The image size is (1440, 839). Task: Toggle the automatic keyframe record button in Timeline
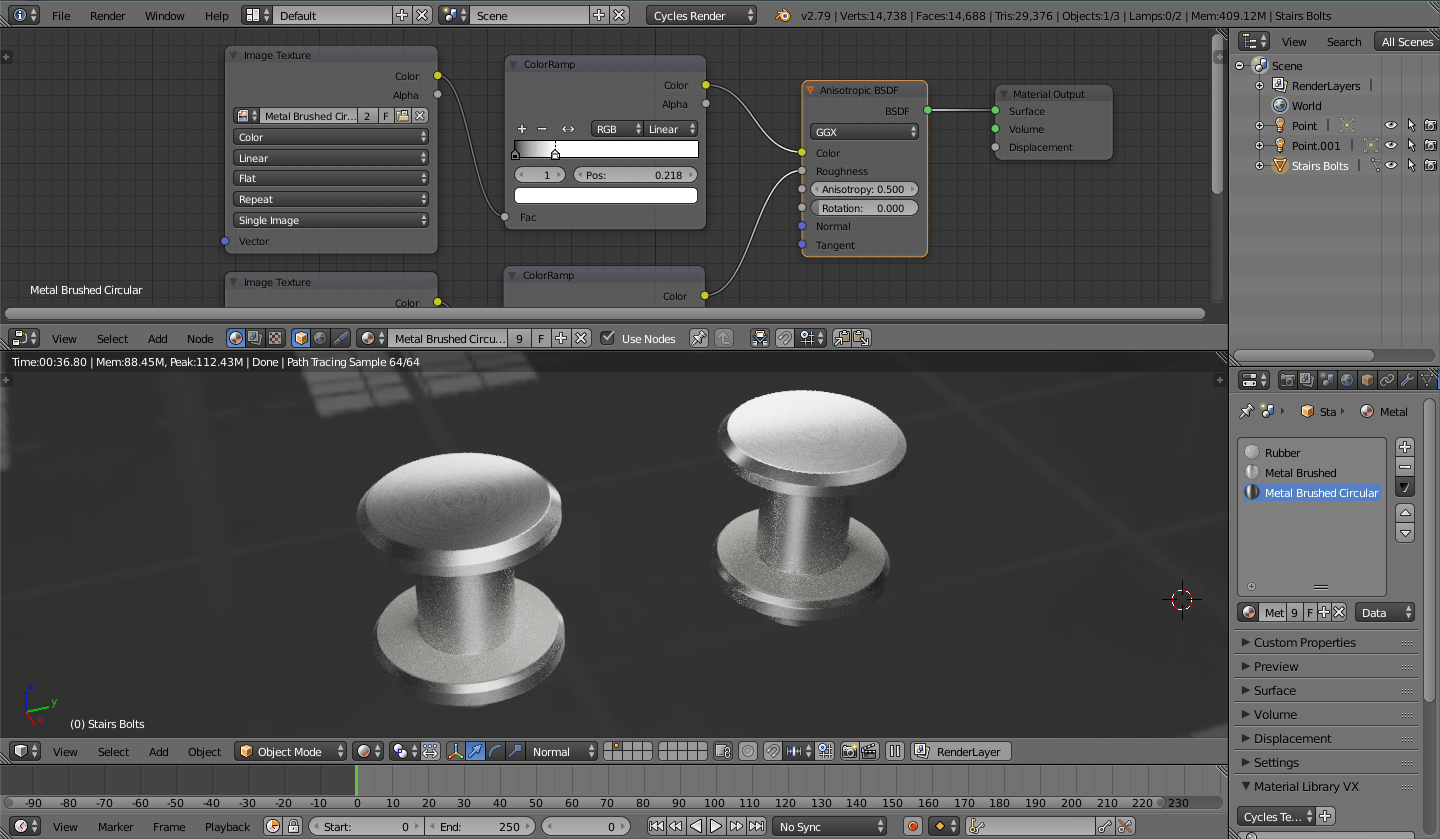click(912, 826)
